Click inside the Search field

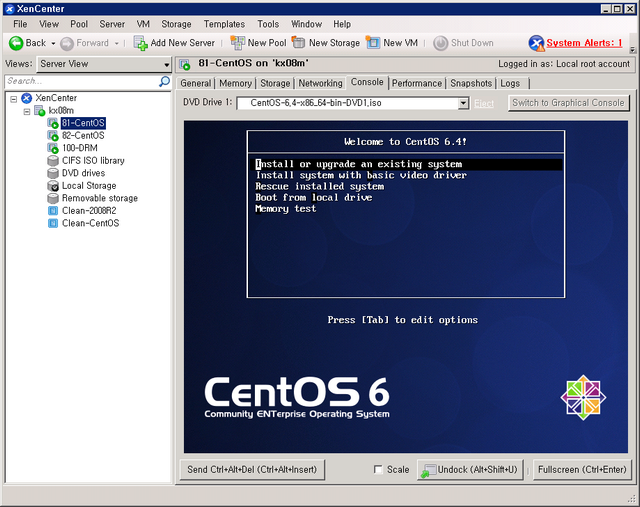(x=82, y=81)
